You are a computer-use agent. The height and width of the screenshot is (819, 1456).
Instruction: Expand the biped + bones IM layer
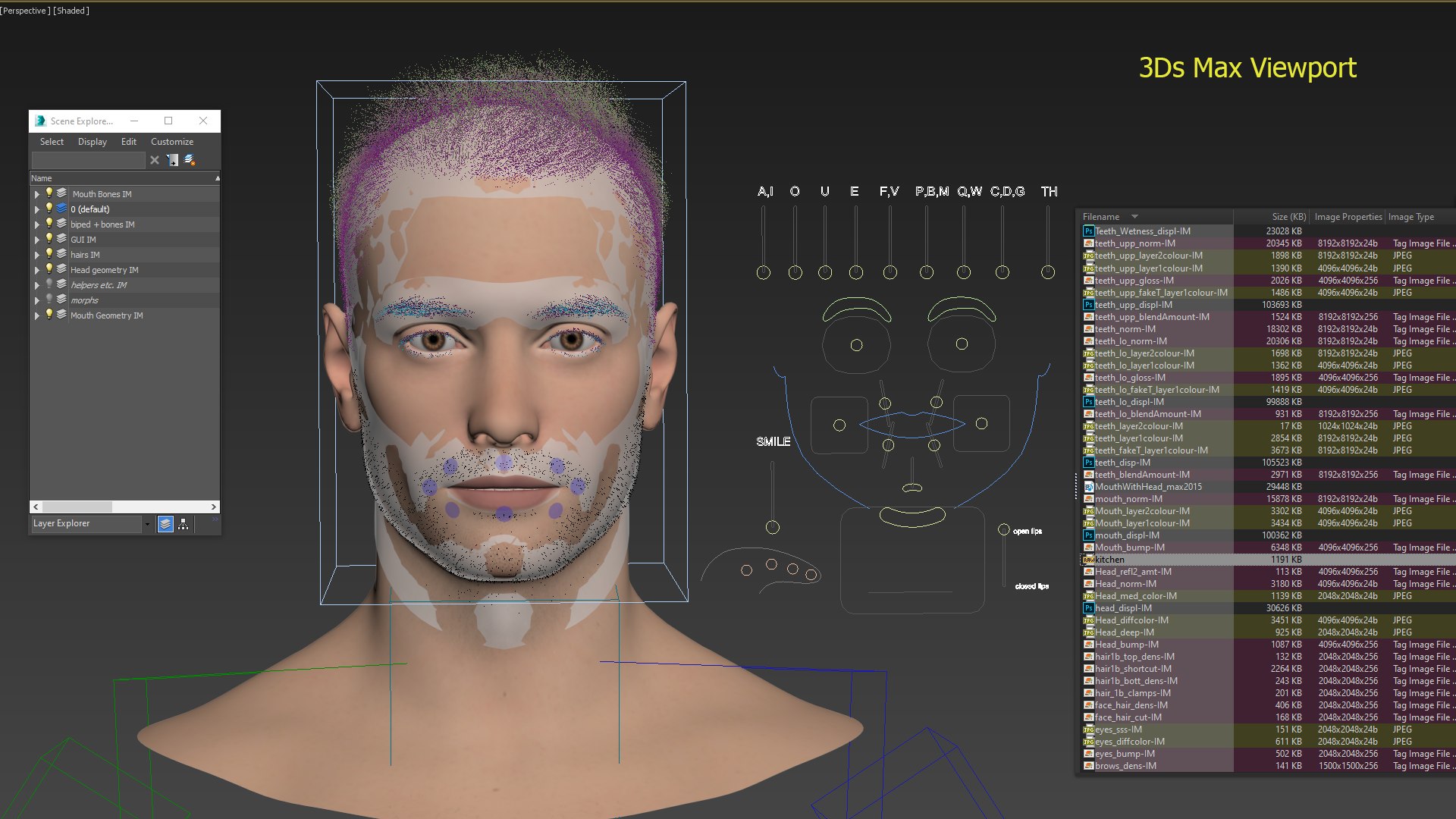coord(36,224)
